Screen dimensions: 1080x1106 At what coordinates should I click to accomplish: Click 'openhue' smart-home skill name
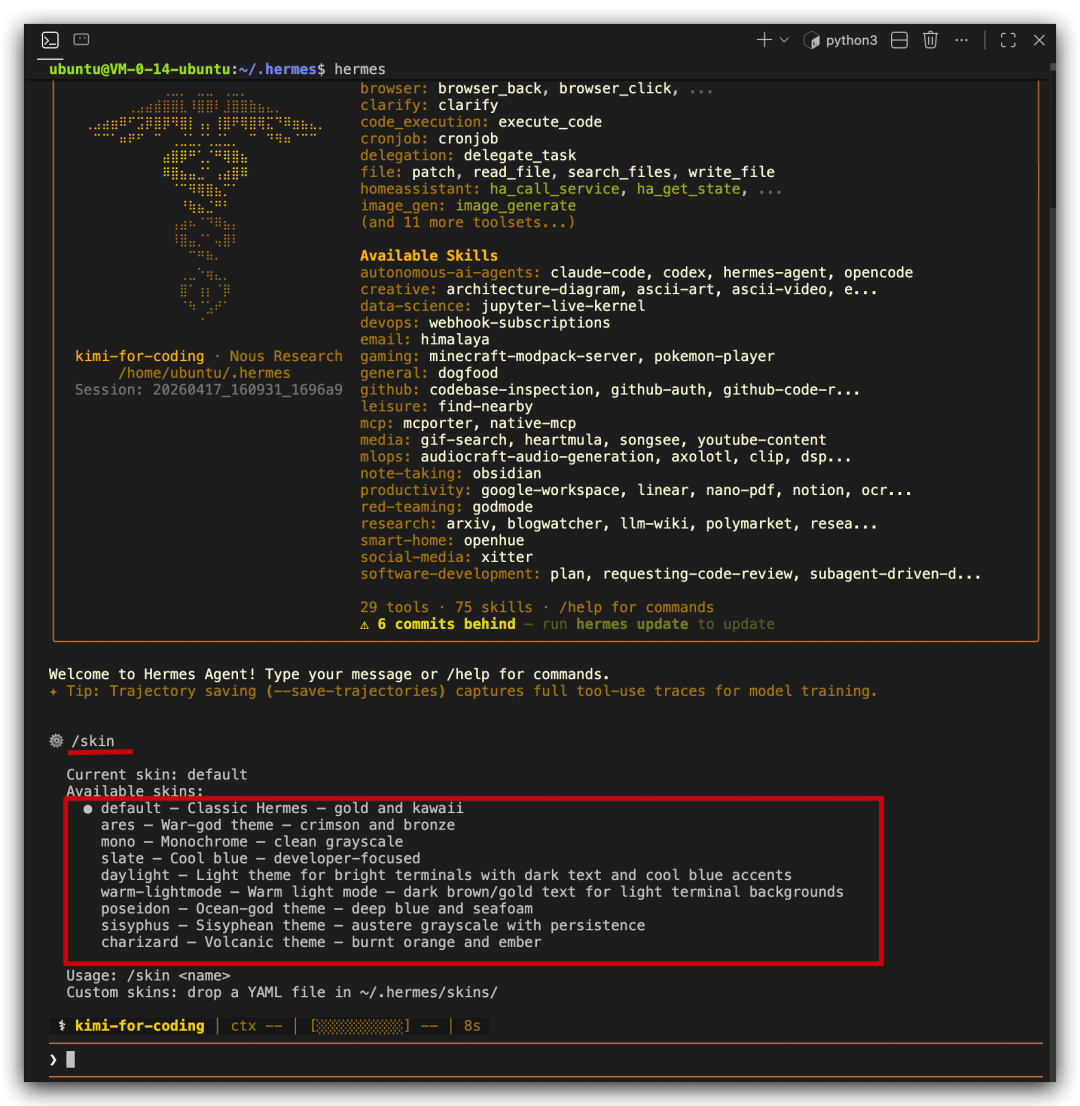click(494, 541)
